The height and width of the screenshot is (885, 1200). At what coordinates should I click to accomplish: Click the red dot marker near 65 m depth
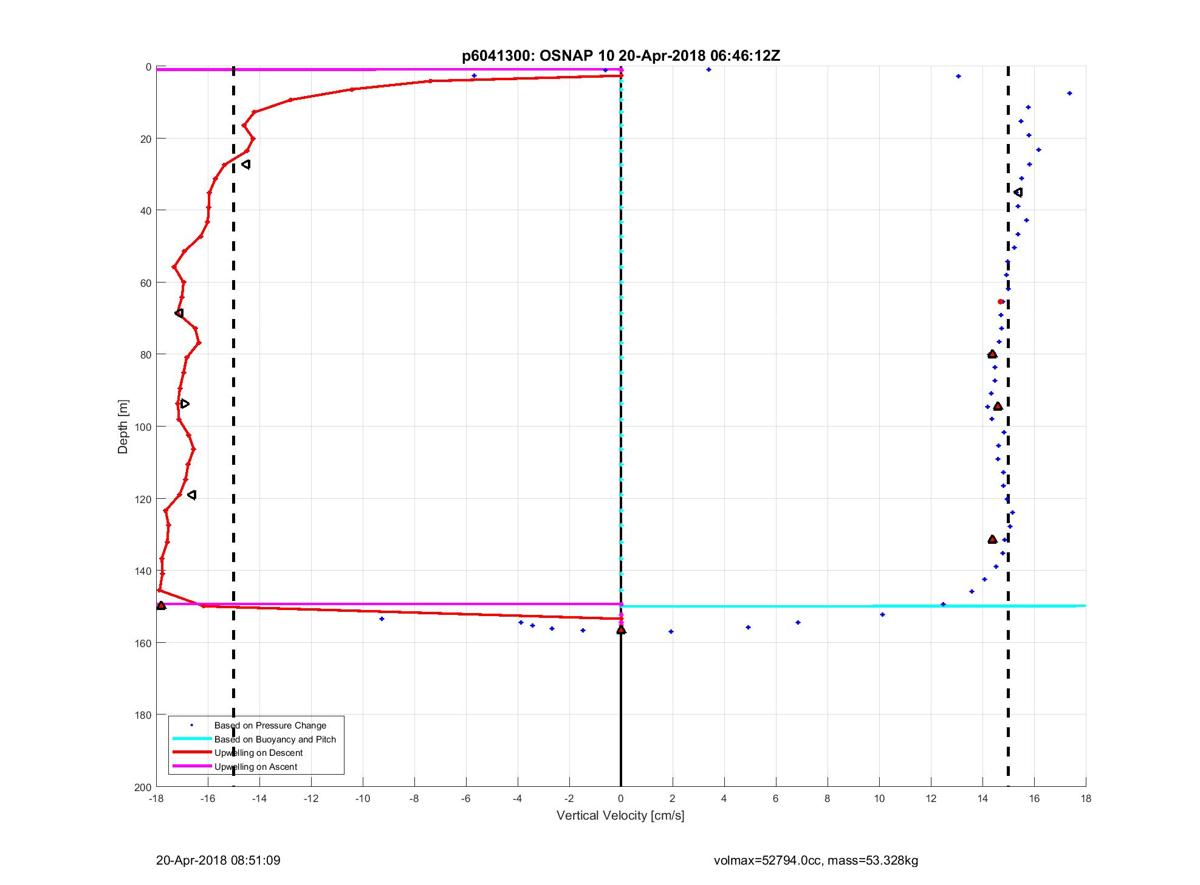(x=1001, y=301)
